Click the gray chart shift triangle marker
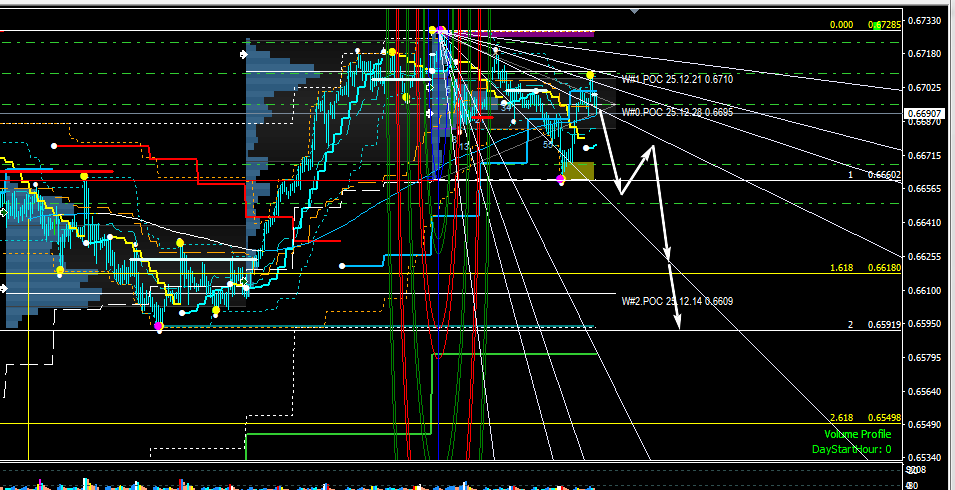This screenshot has width=955, height=490. pos(635,10)
